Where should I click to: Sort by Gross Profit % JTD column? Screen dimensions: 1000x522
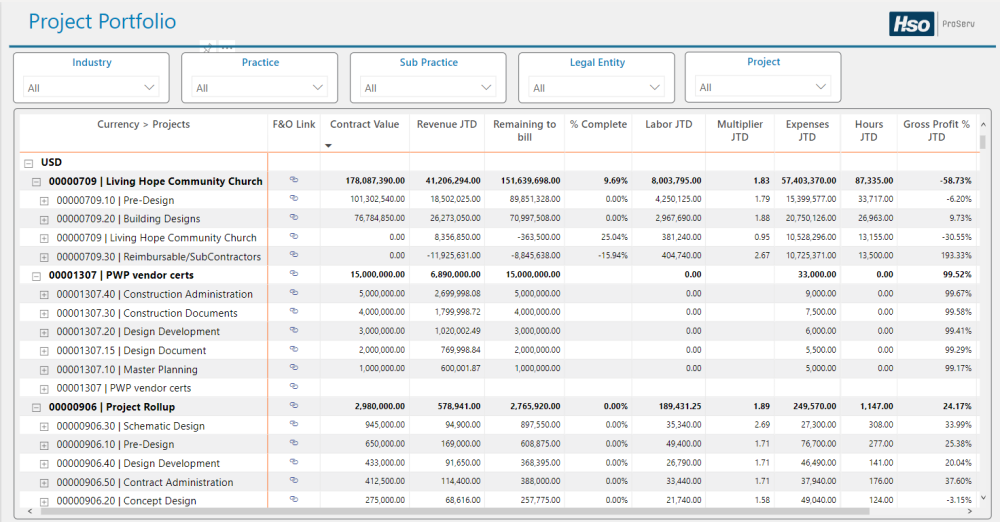[x=936, y=131]
